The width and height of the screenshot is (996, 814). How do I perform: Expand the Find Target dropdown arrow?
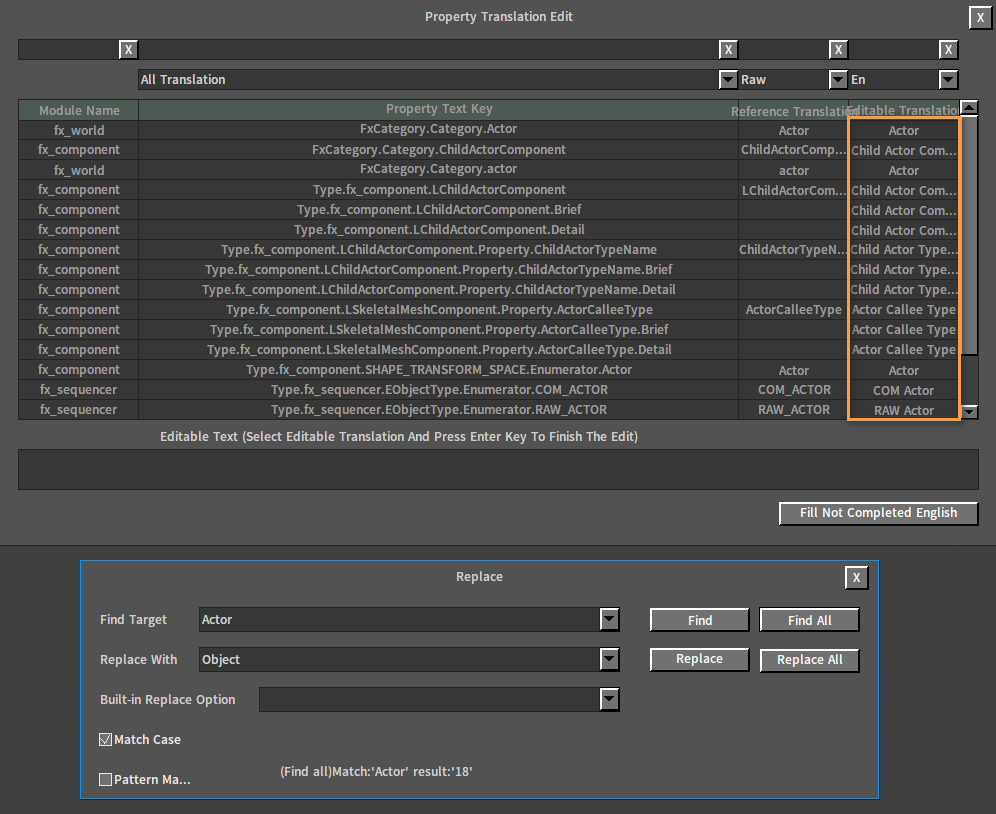tap(609, 620)
